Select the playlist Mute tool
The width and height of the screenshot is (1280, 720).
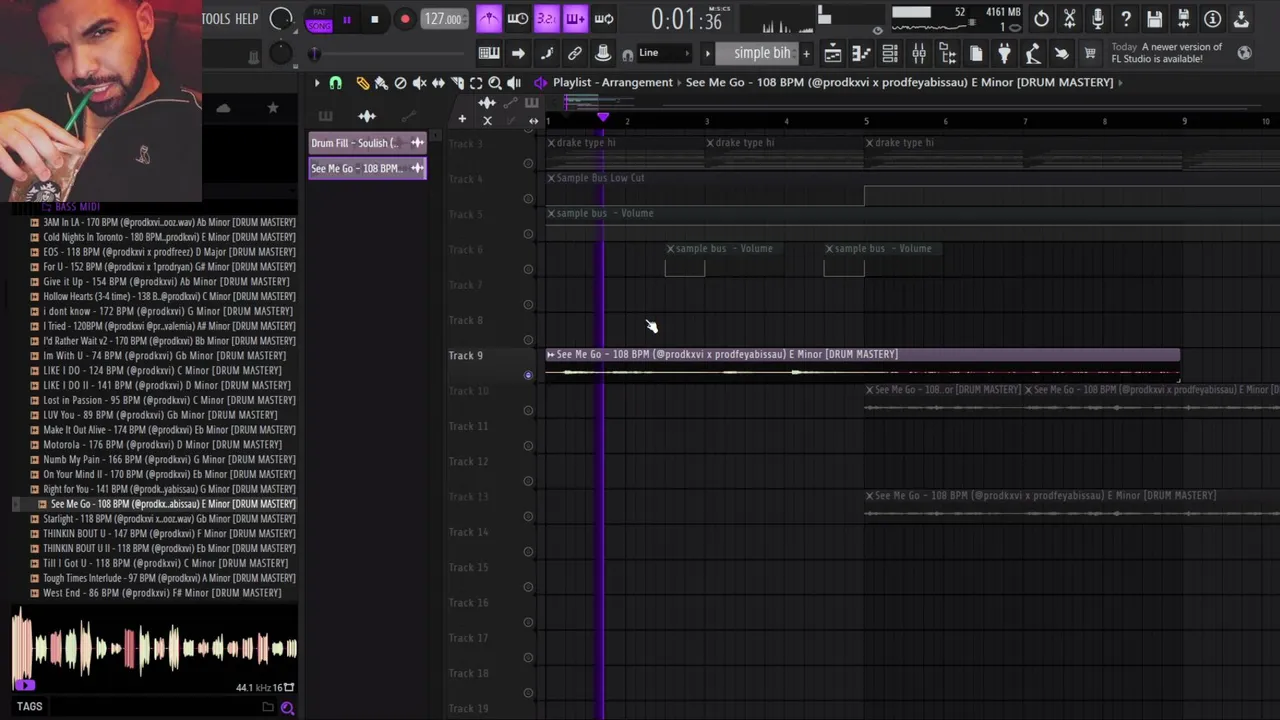coord(419,83)
